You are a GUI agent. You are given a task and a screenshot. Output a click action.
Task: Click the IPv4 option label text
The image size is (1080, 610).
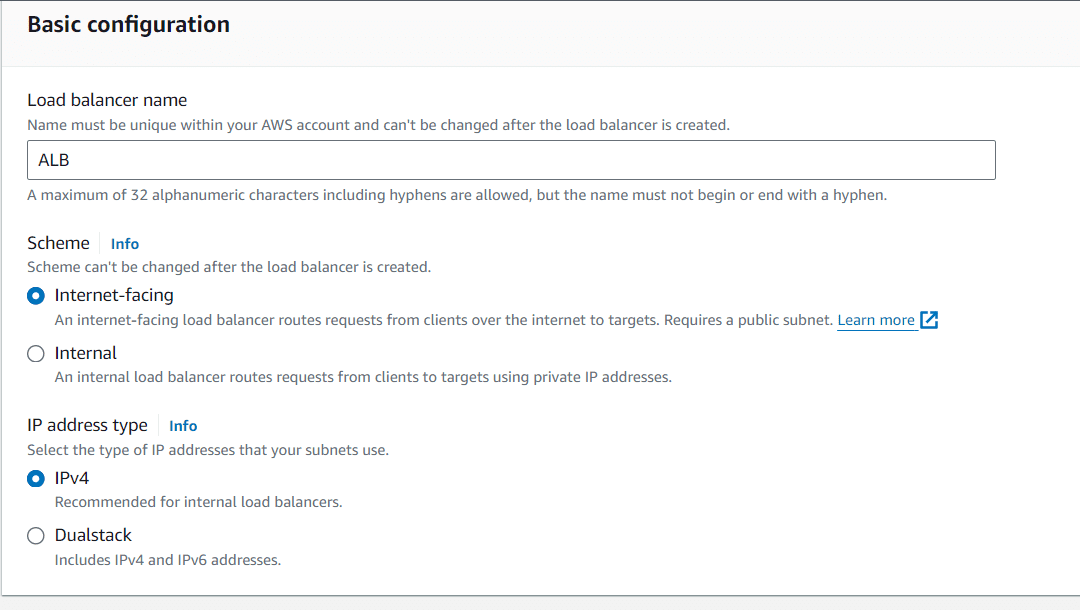coord(72,478)
